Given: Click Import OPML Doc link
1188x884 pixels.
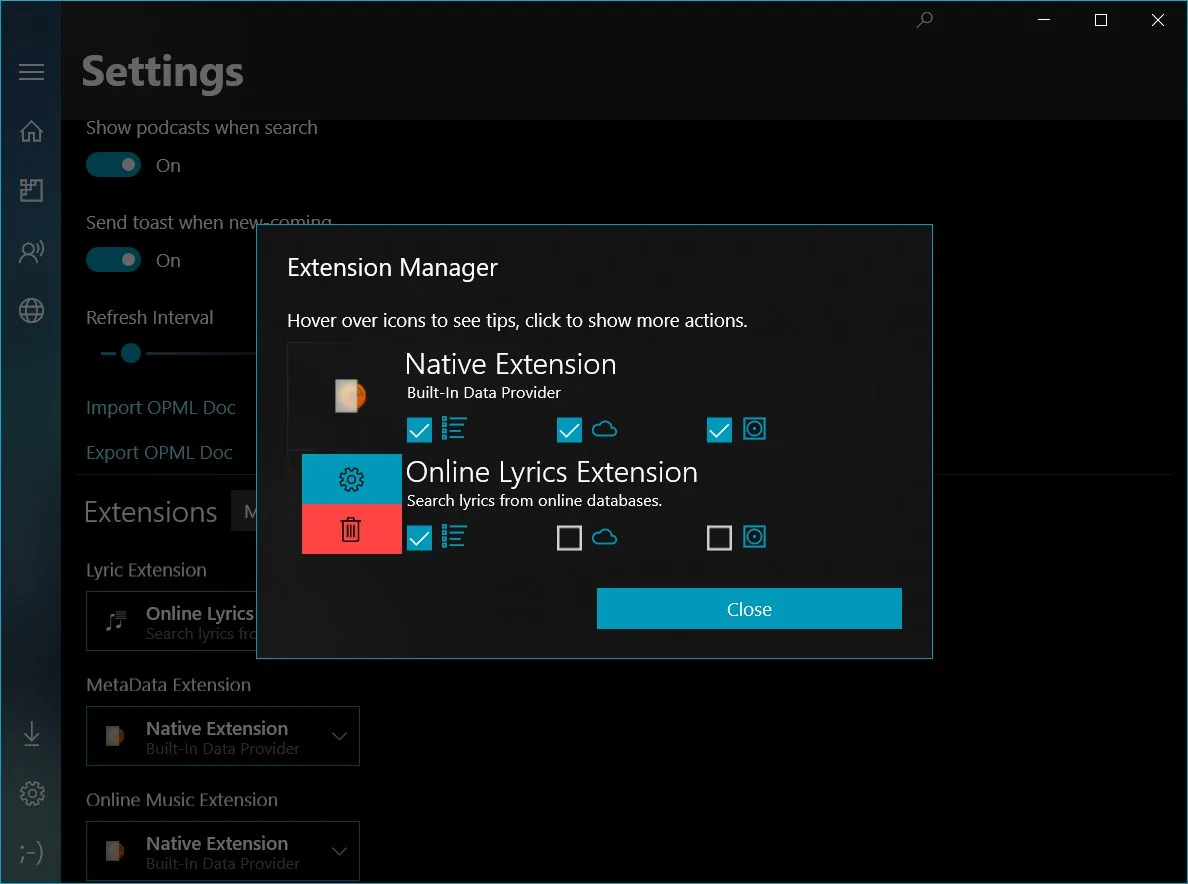Looking at the screenshot, I should pyautogui.click(x=161, y=408).
